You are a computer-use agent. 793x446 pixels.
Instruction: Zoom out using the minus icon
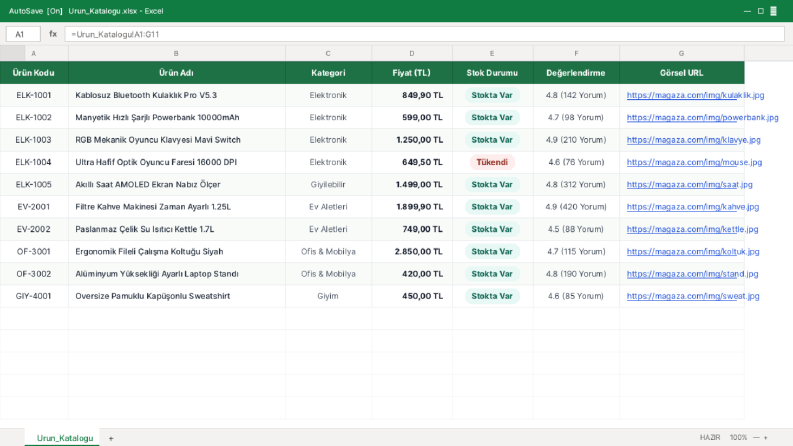coord(756,437)
